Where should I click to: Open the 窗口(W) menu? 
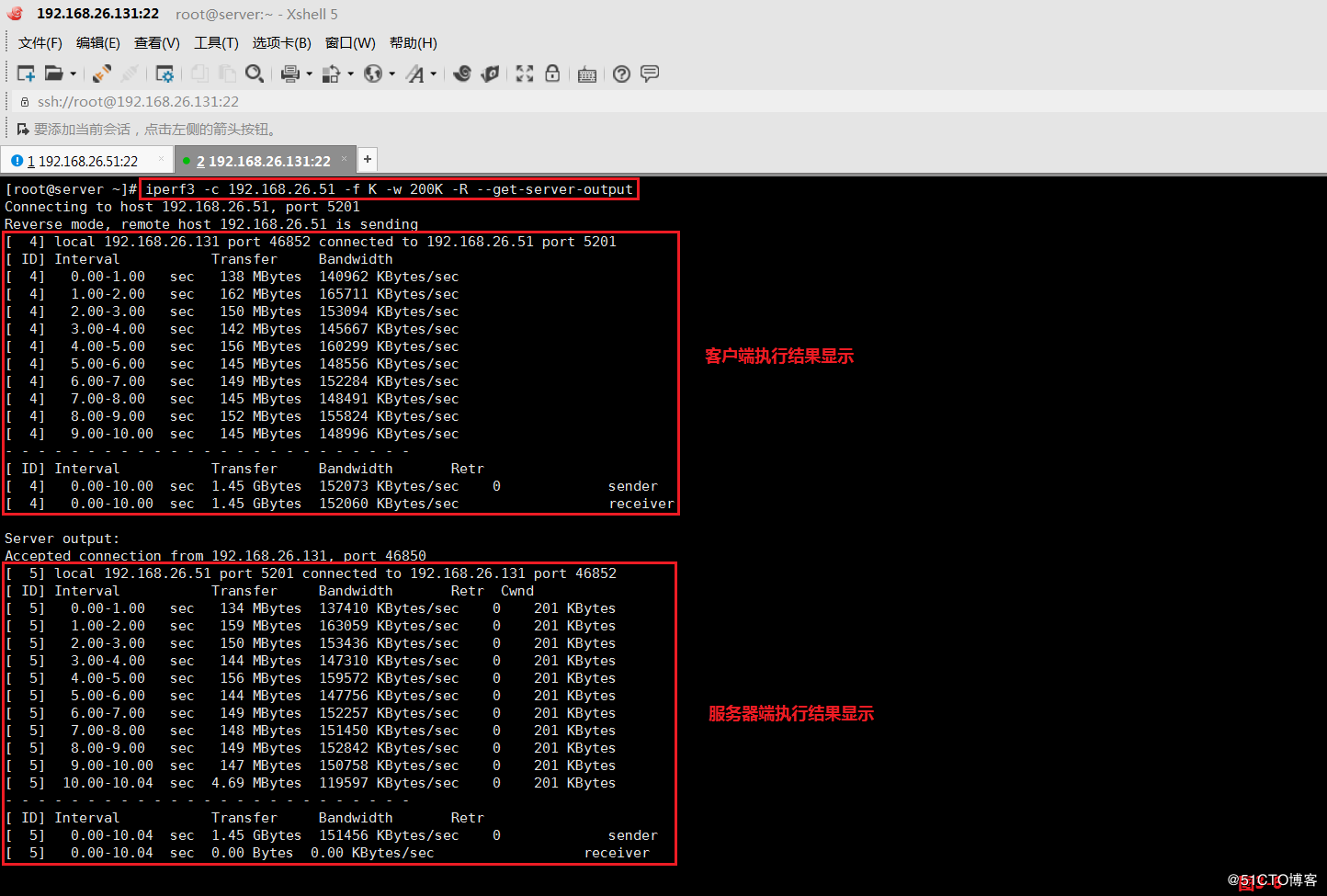point(350,43)
